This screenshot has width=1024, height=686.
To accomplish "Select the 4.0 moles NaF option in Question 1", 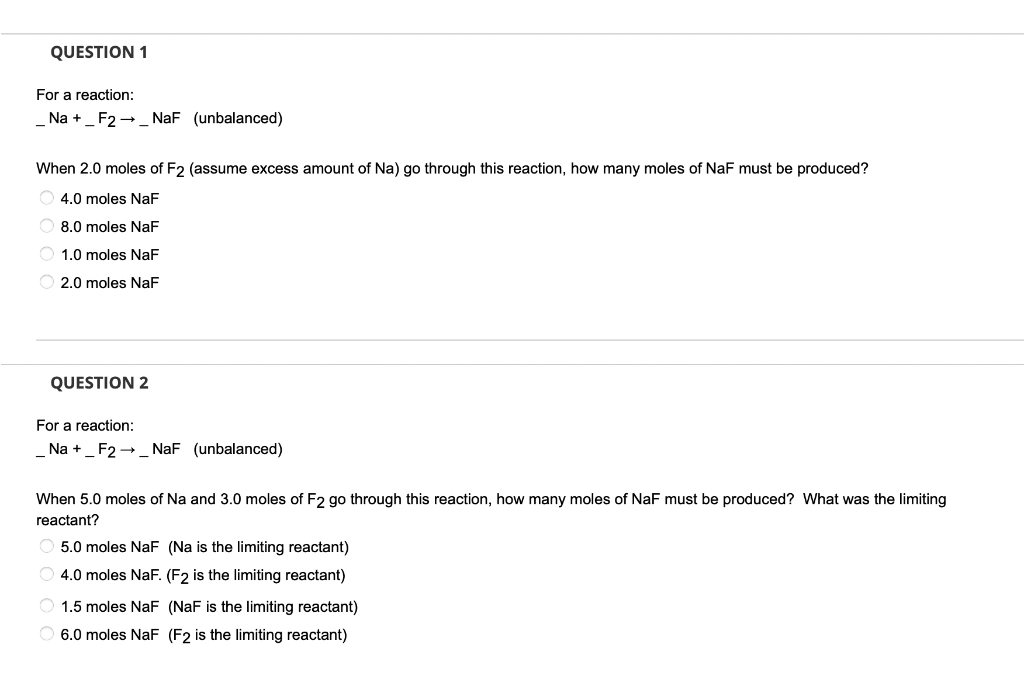I will (46, 197).
